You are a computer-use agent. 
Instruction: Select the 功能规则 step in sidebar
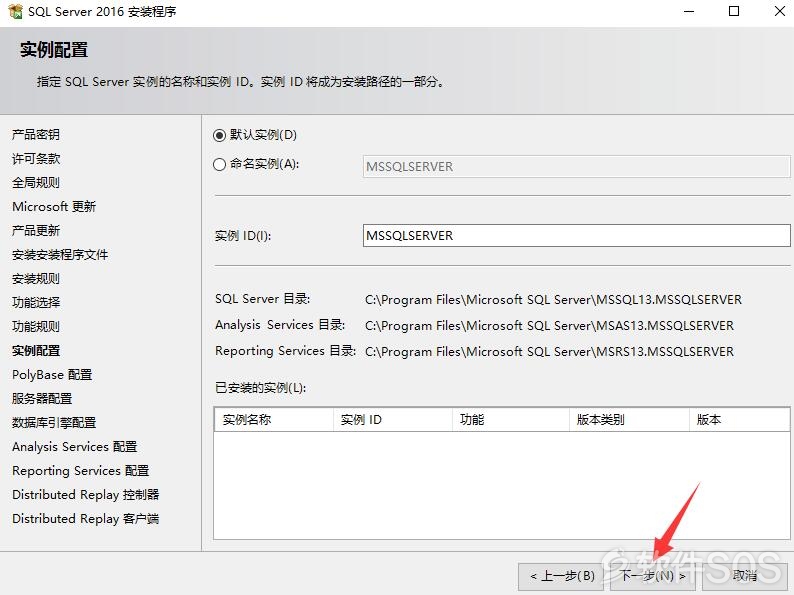click(x=35, y=327)
